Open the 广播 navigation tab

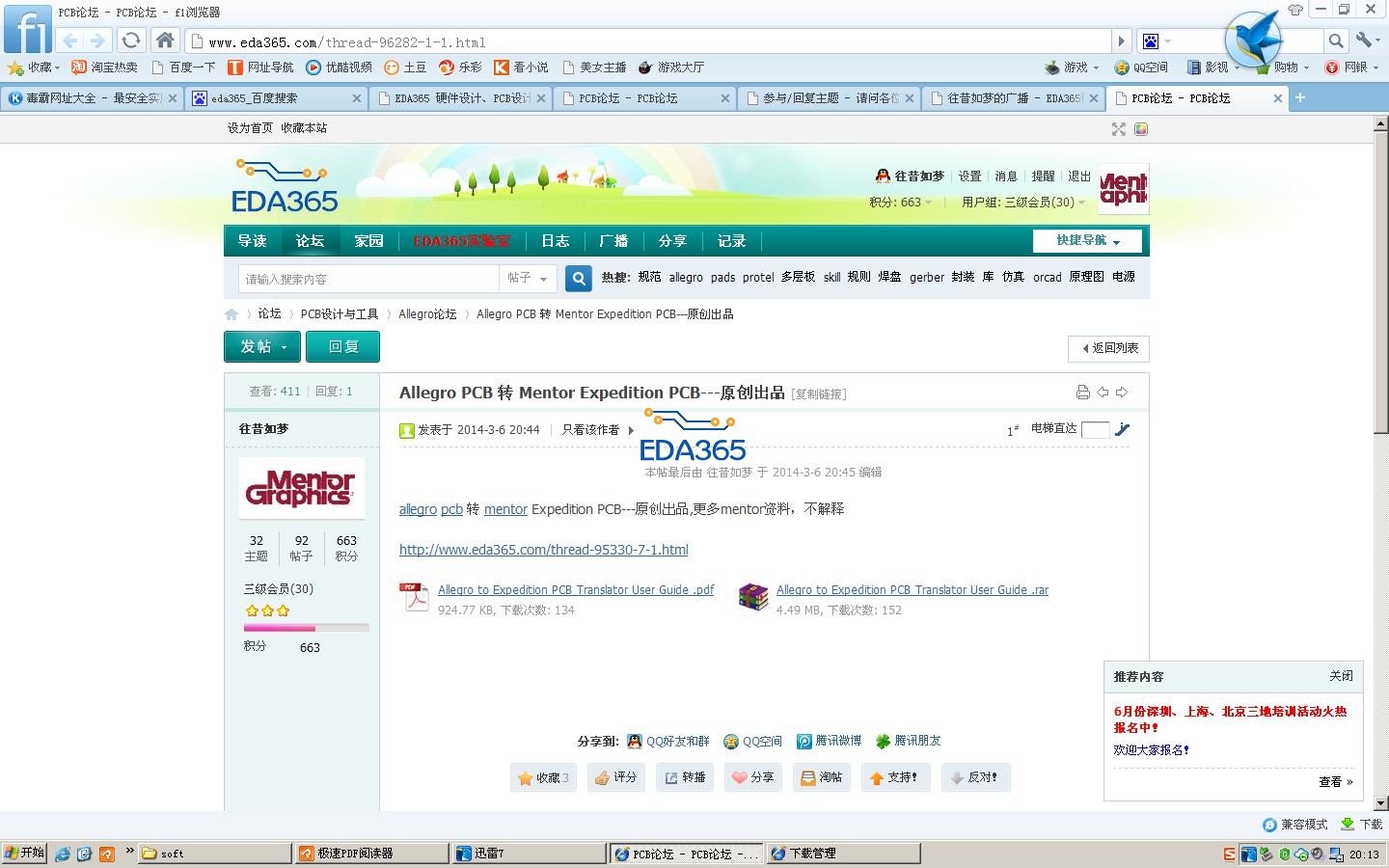click(613, 241)
